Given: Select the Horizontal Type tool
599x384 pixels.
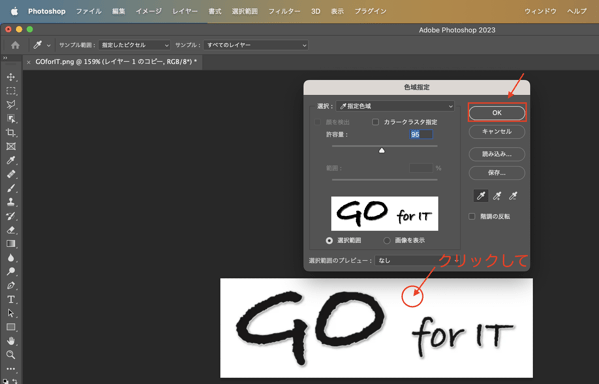Looking at the screenshot, I should (x=11, y=299).
